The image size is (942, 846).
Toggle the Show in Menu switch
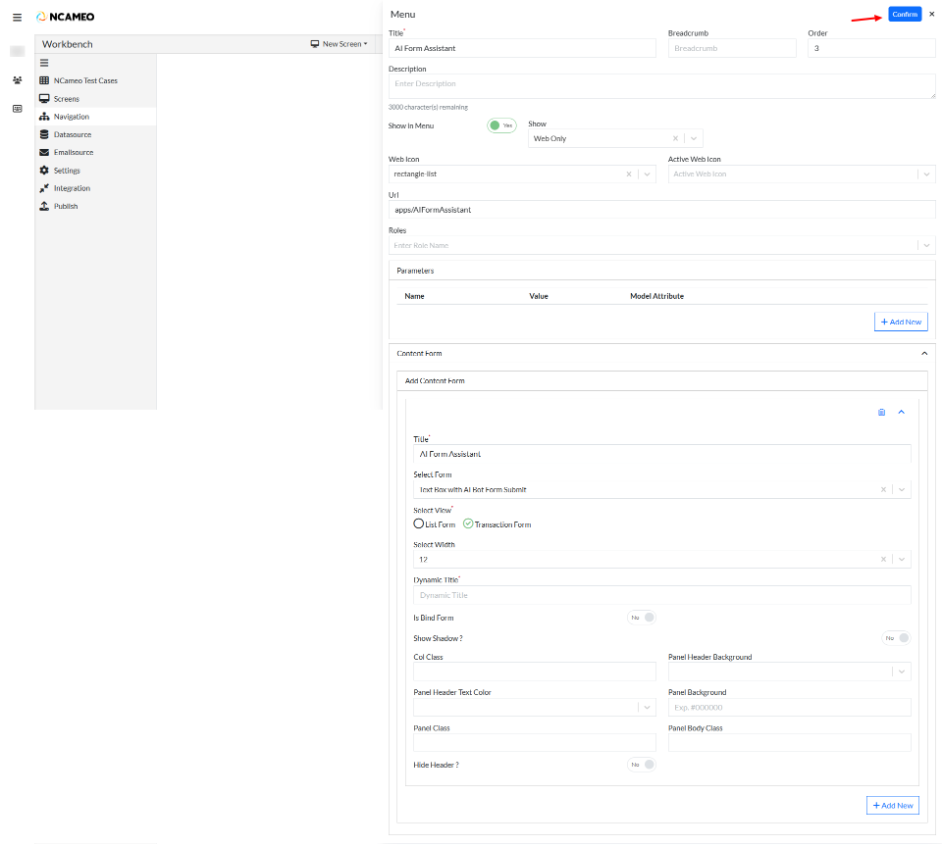pyautogui.click(x=501, y=126)
